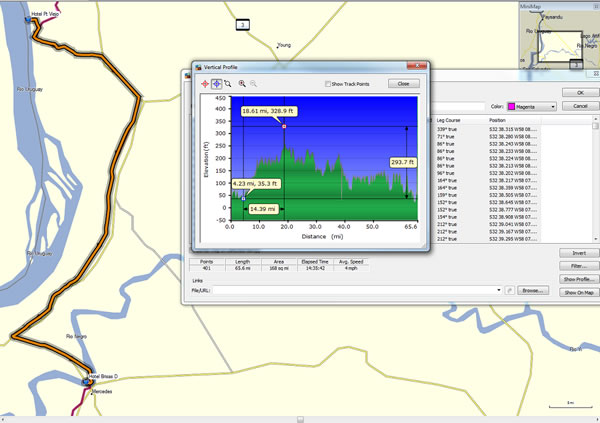
Task: Click the track list scroll-up arrow
Action: point(595,119)
